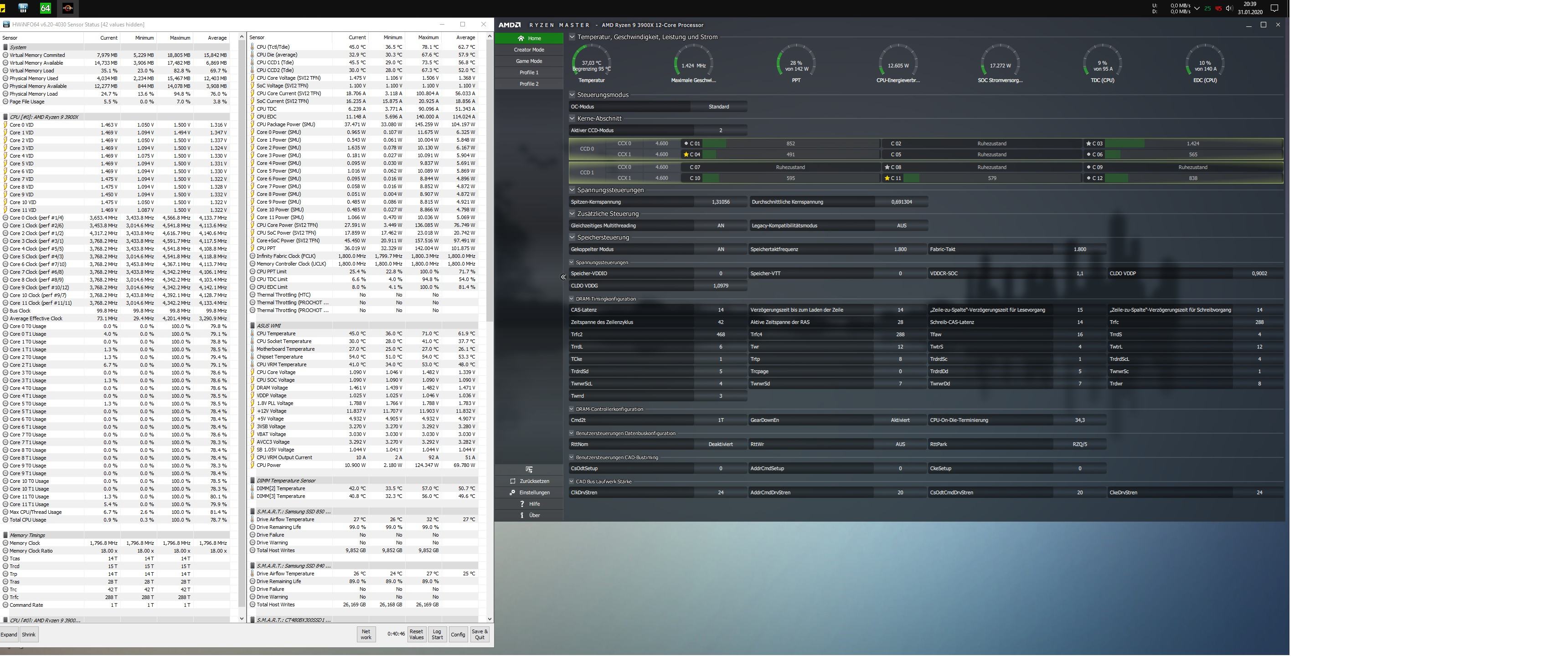This screenshot has height=656, width=1568.
Task: Click the Save & Quit button in HWiNFO
Action: 480,634
